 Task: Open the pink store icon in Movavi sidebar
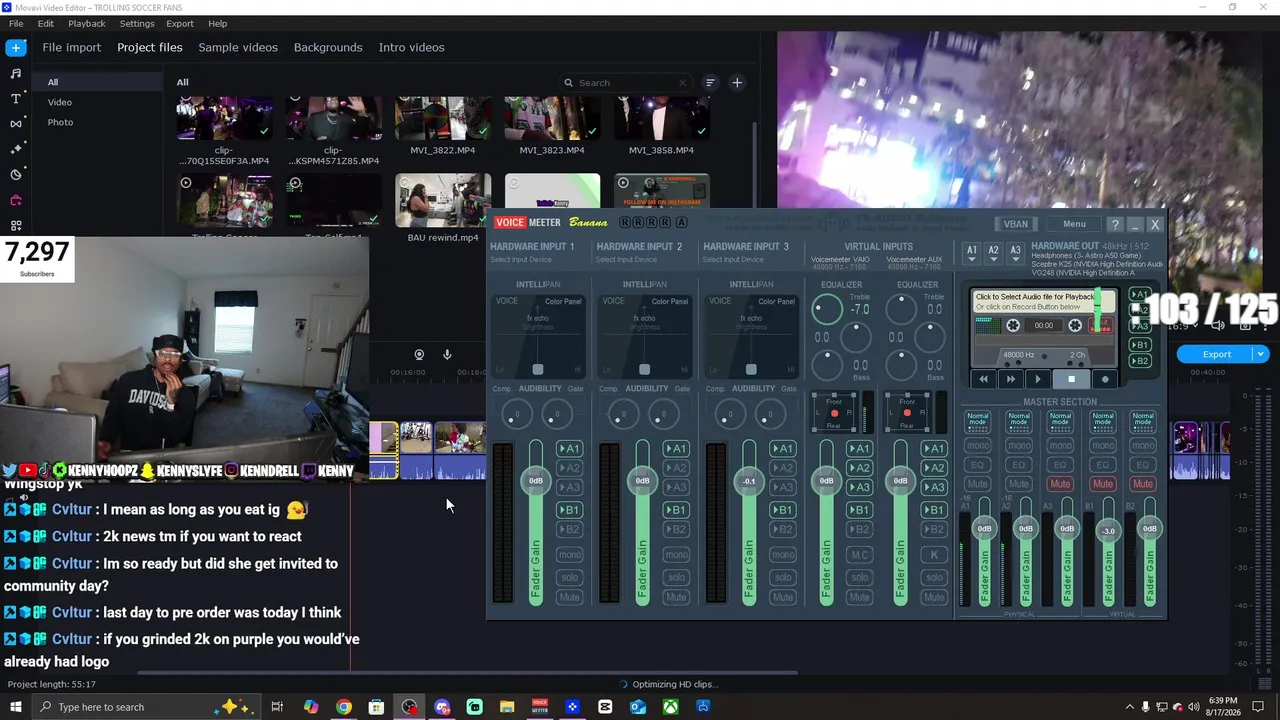coord(16,200)
